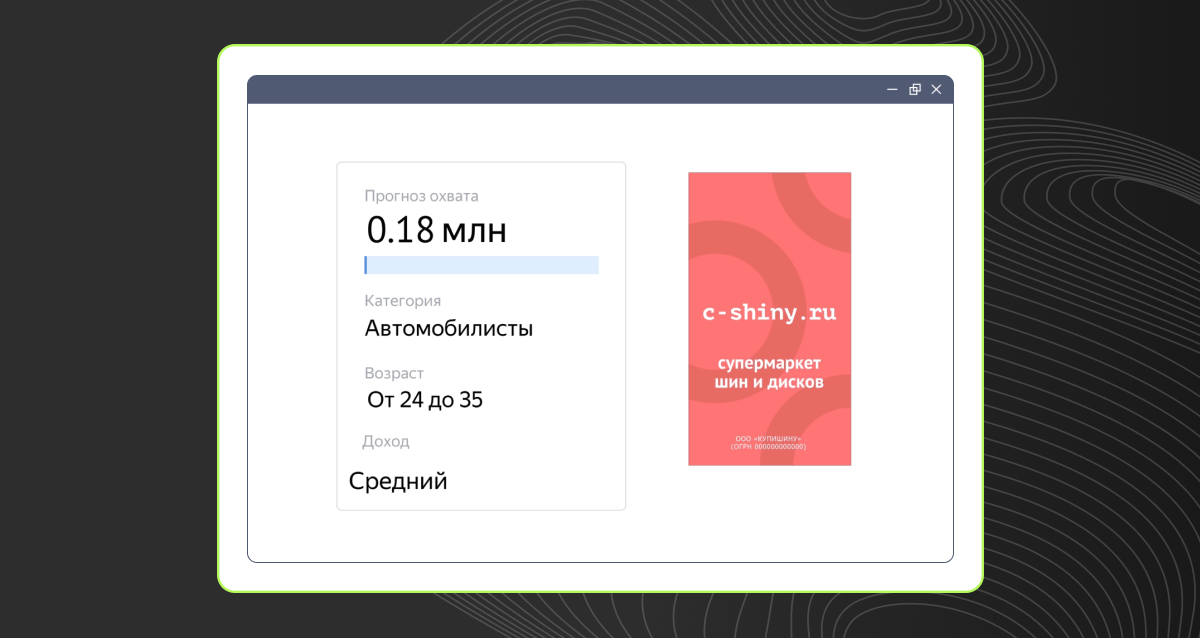
Task: Click the 'ООО «КУПИШИНУ»' legal text
Action: (769, 438)
